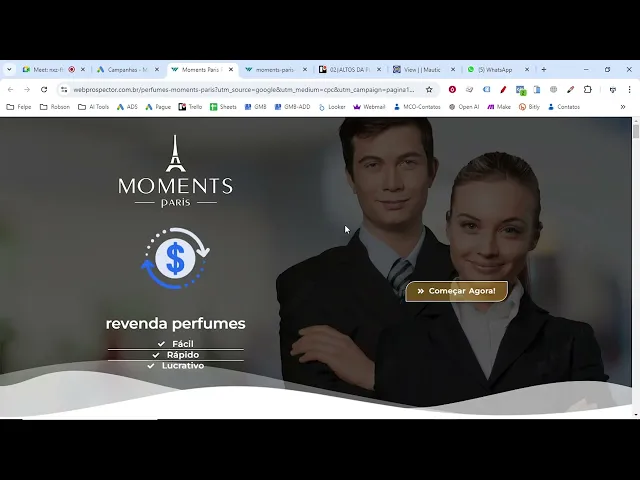Click the address bar URL field
Image resolution: width=640 pixels, height=480 pixels.
(244, 90)
